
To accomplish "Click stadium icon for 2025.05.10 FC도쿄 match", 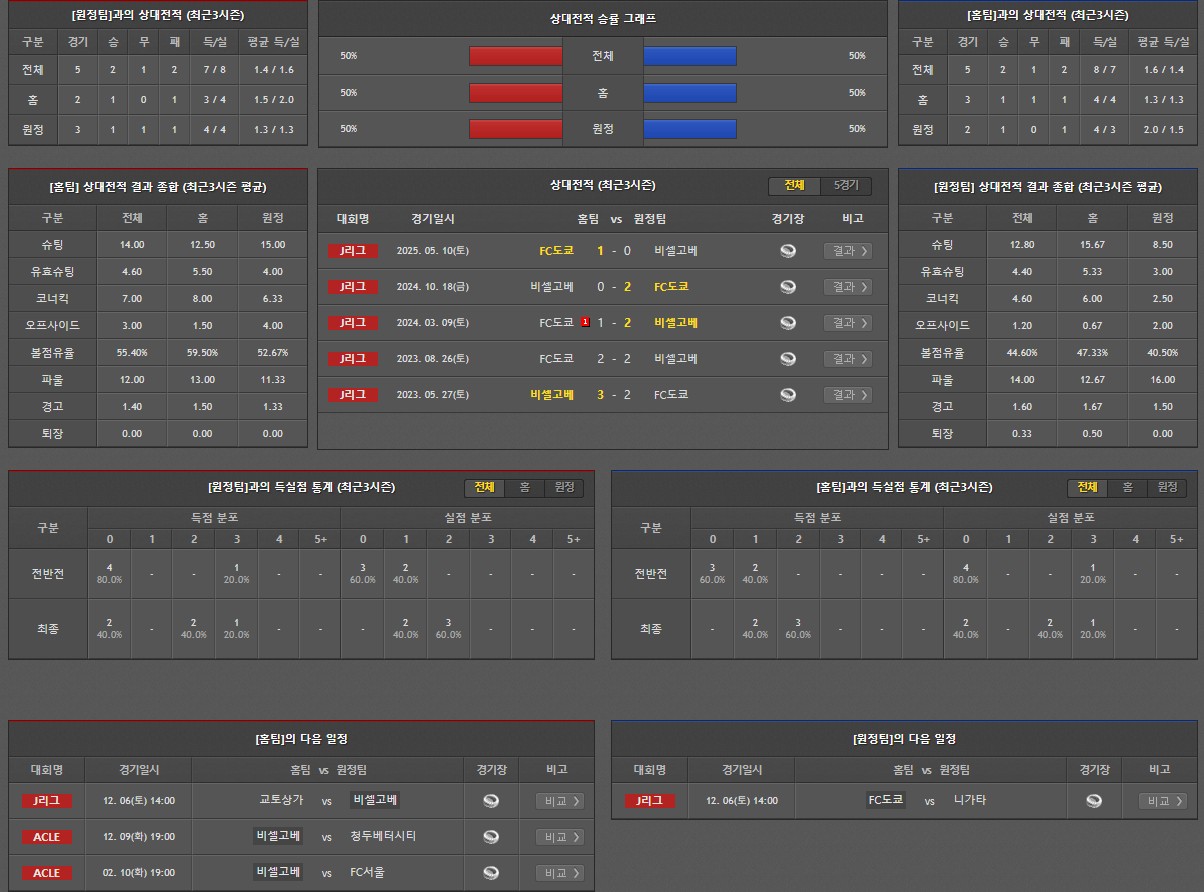I will [788, 251].
